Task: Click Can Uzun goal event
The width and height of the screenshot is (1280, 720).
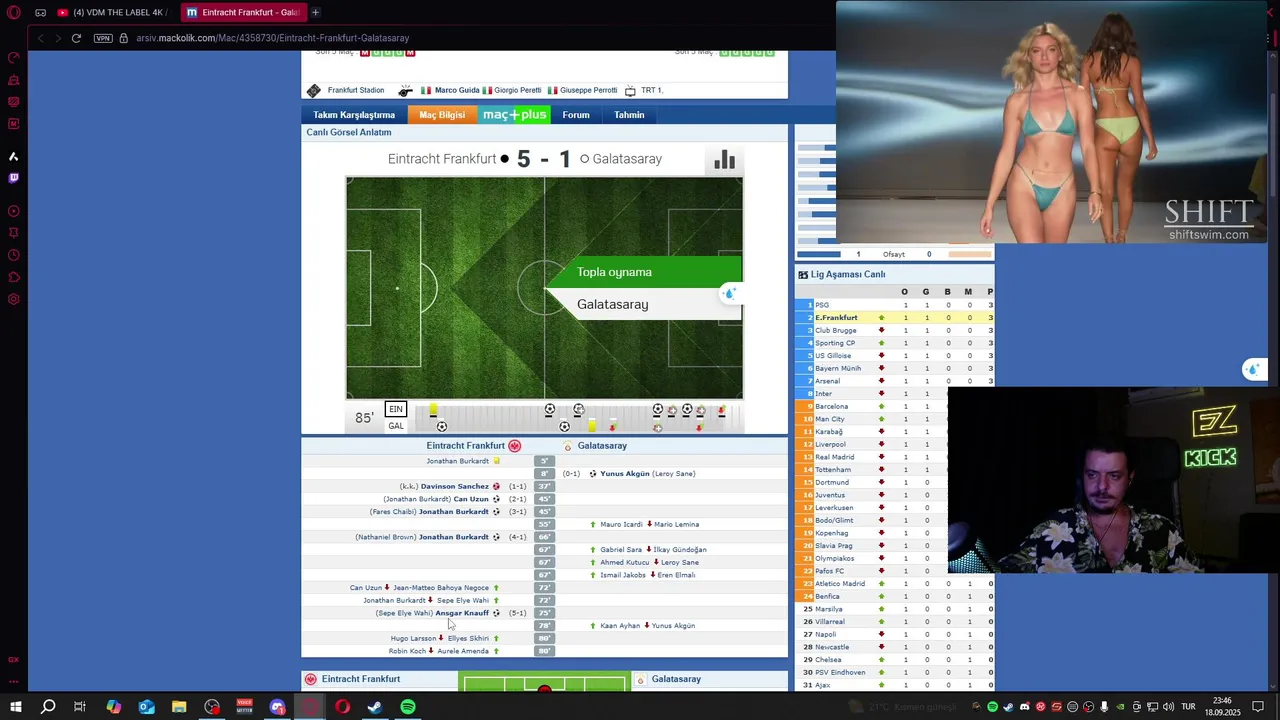Action: tap(471, 499)
